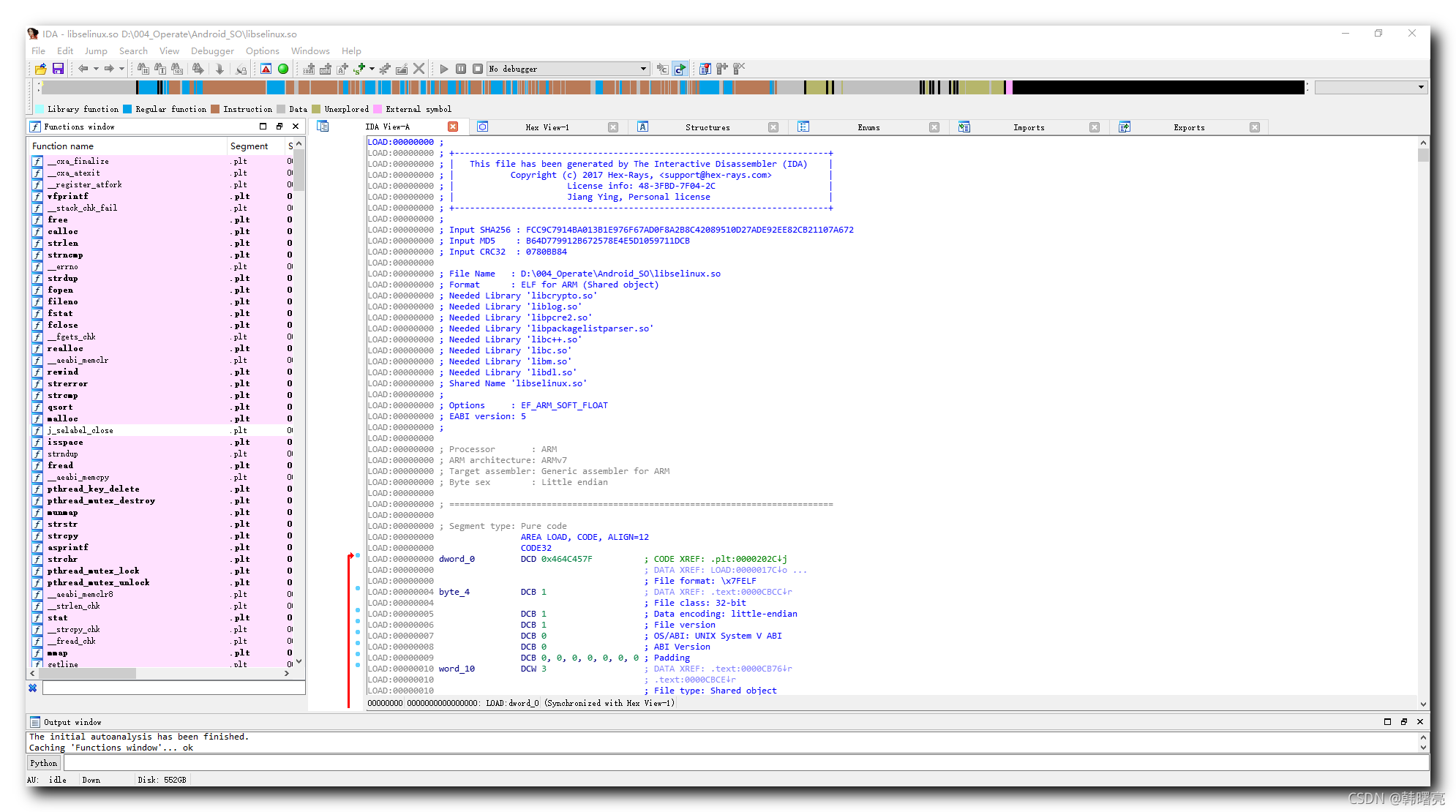Select the j_selabel_close function row
The height and width of the screenshot is (812, 1456).
pos(161,430)
